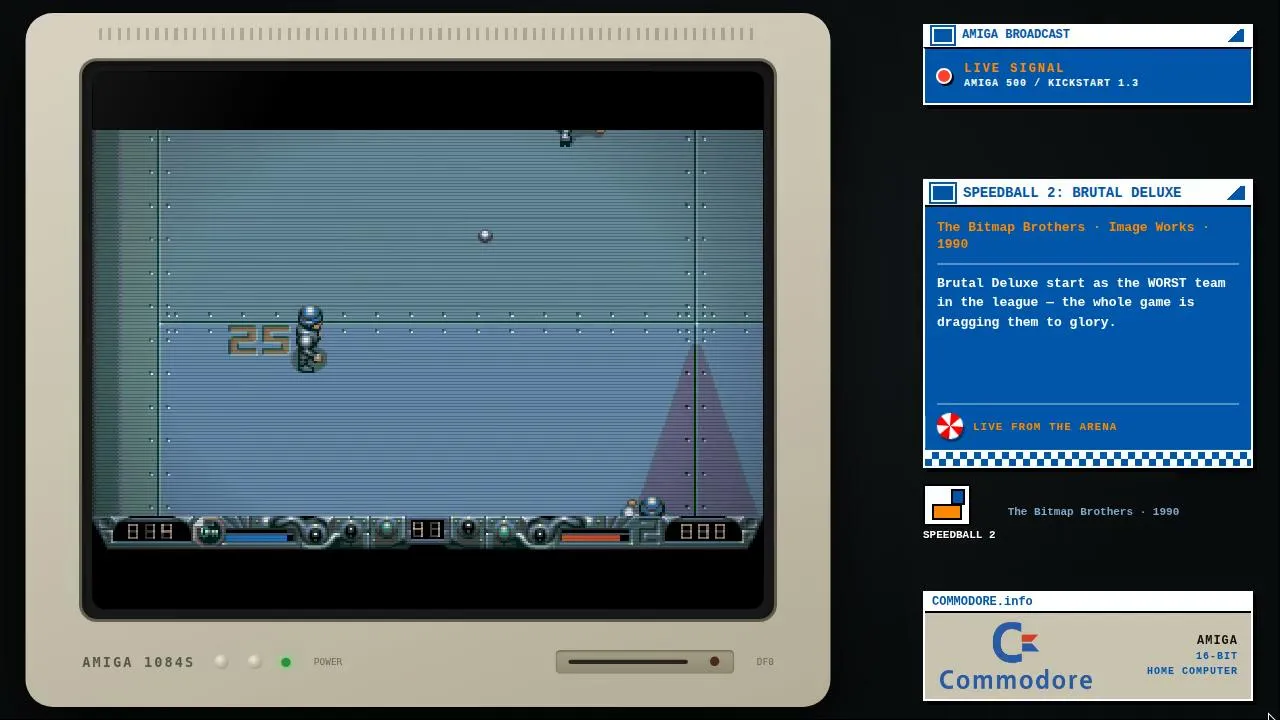Click the Amiga Broadcast window depth gadget
1280x720 pixels.
point(1236,36)
